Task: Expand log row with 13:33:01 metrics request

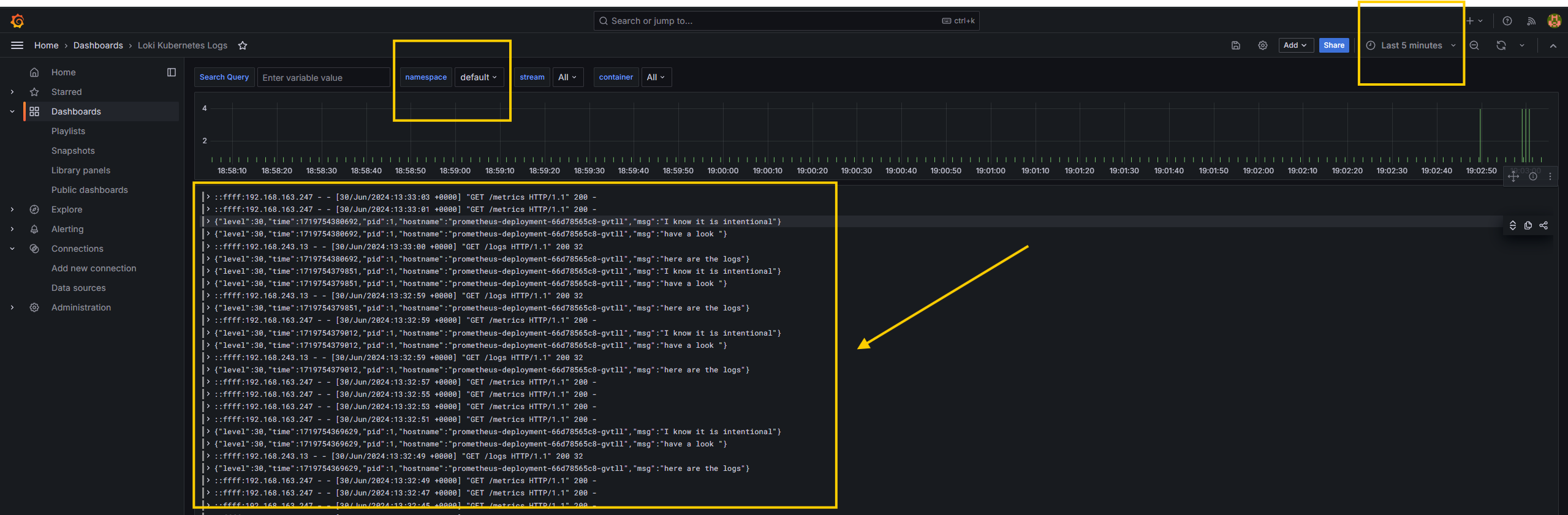Action: click(208, 209)
